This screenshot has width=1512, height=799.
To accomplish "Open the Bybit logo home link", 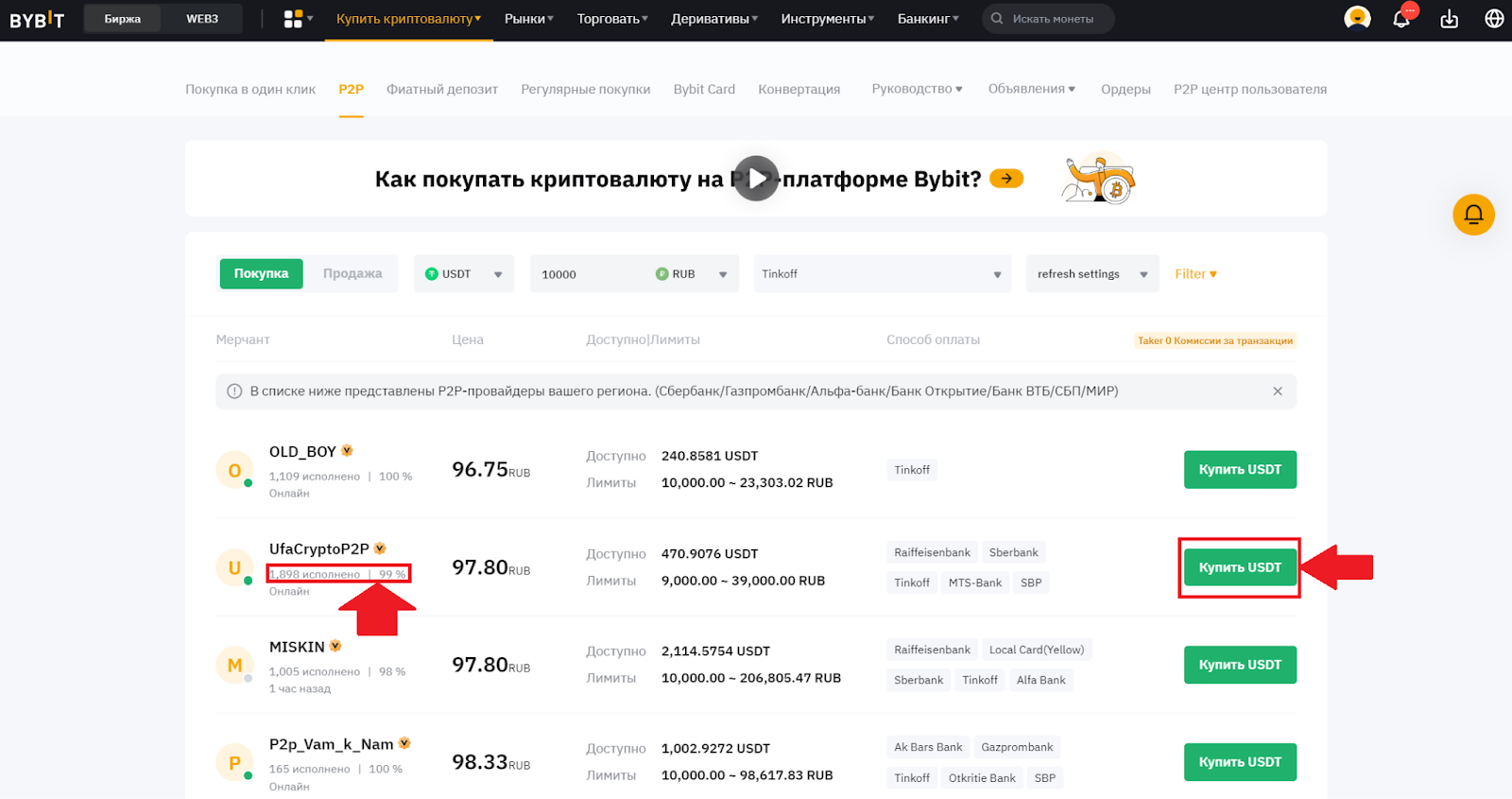I will [x=37, y=19].
